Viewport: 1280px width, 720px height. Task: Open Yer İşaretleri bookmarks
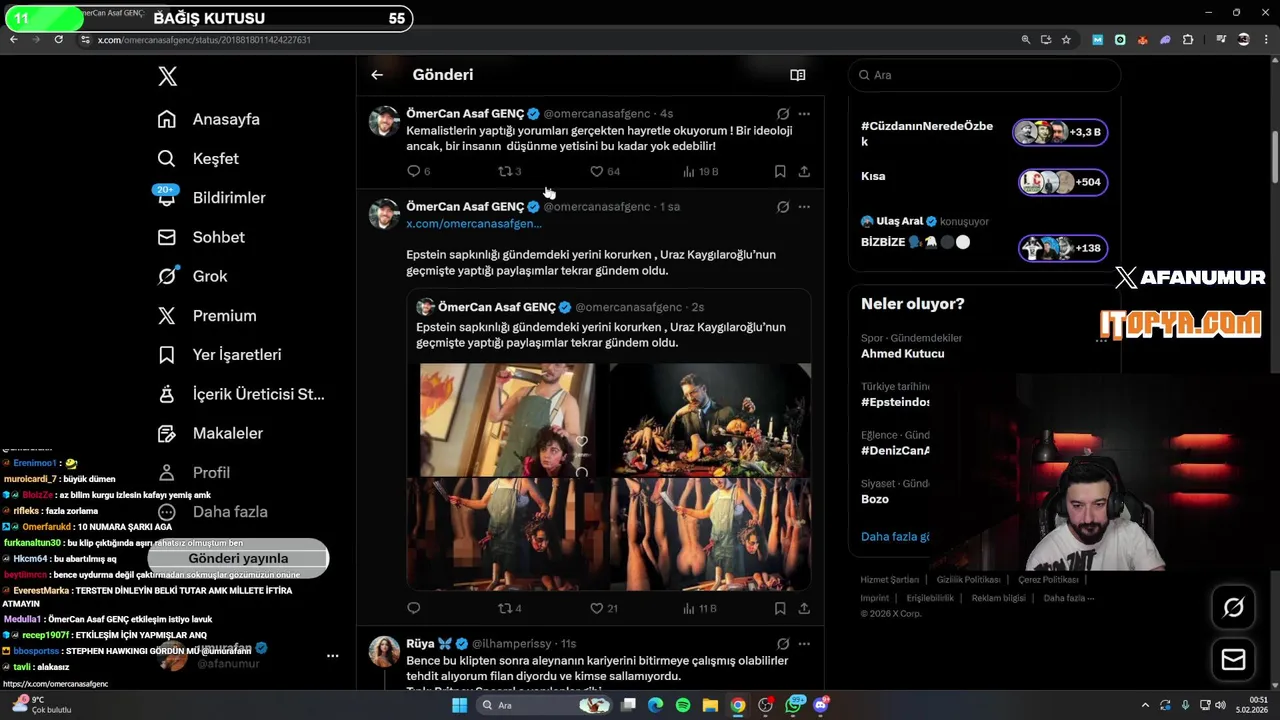pyautogui.click(x=219, y=355)
